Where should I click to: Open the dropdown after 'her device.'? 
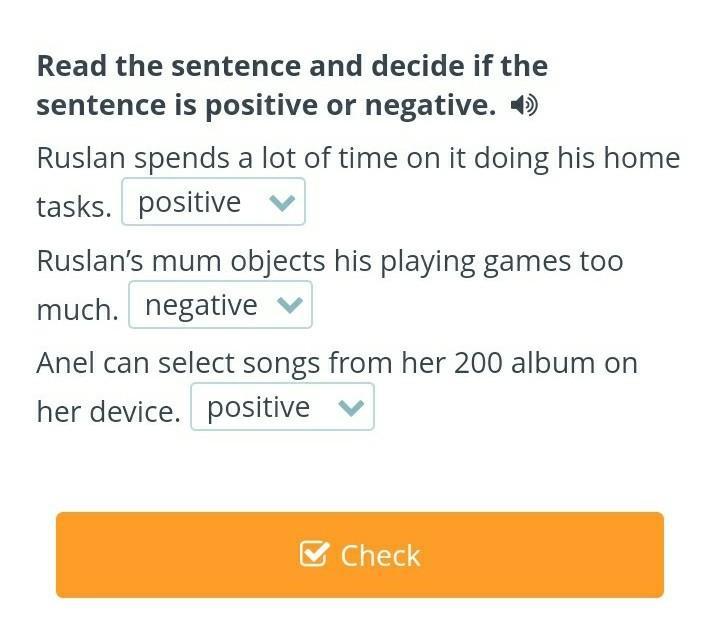[x=282, y=407]
